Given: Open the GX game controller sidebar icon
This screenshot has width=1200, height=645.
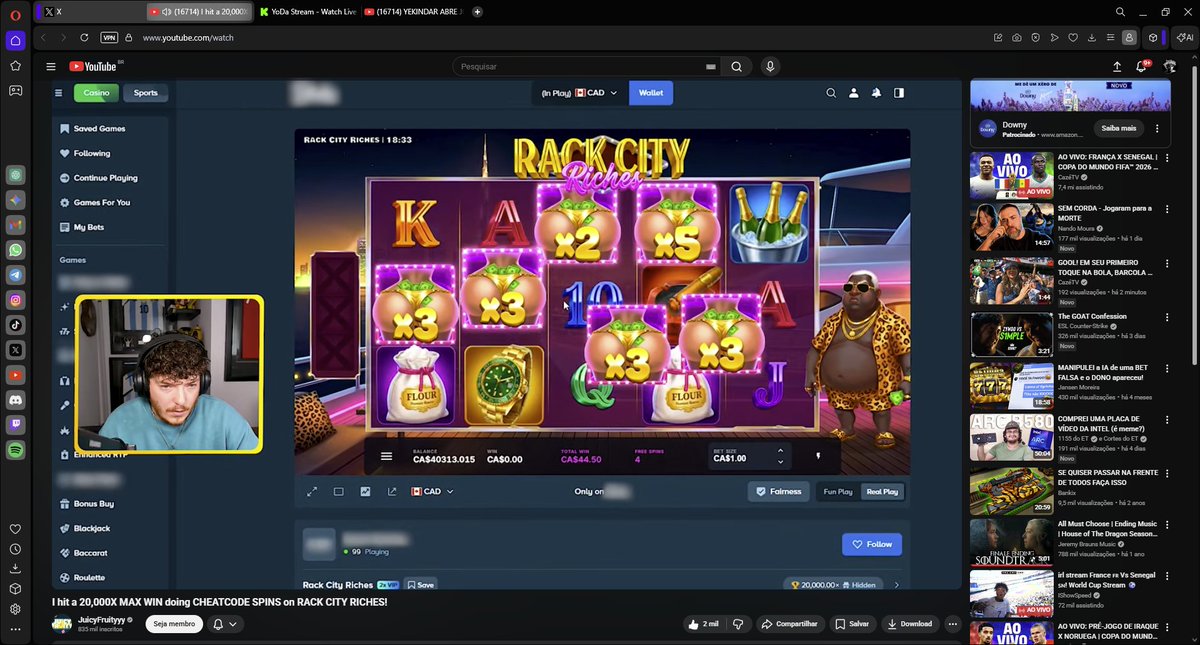Looking at the screenshot, I should 15,91.
